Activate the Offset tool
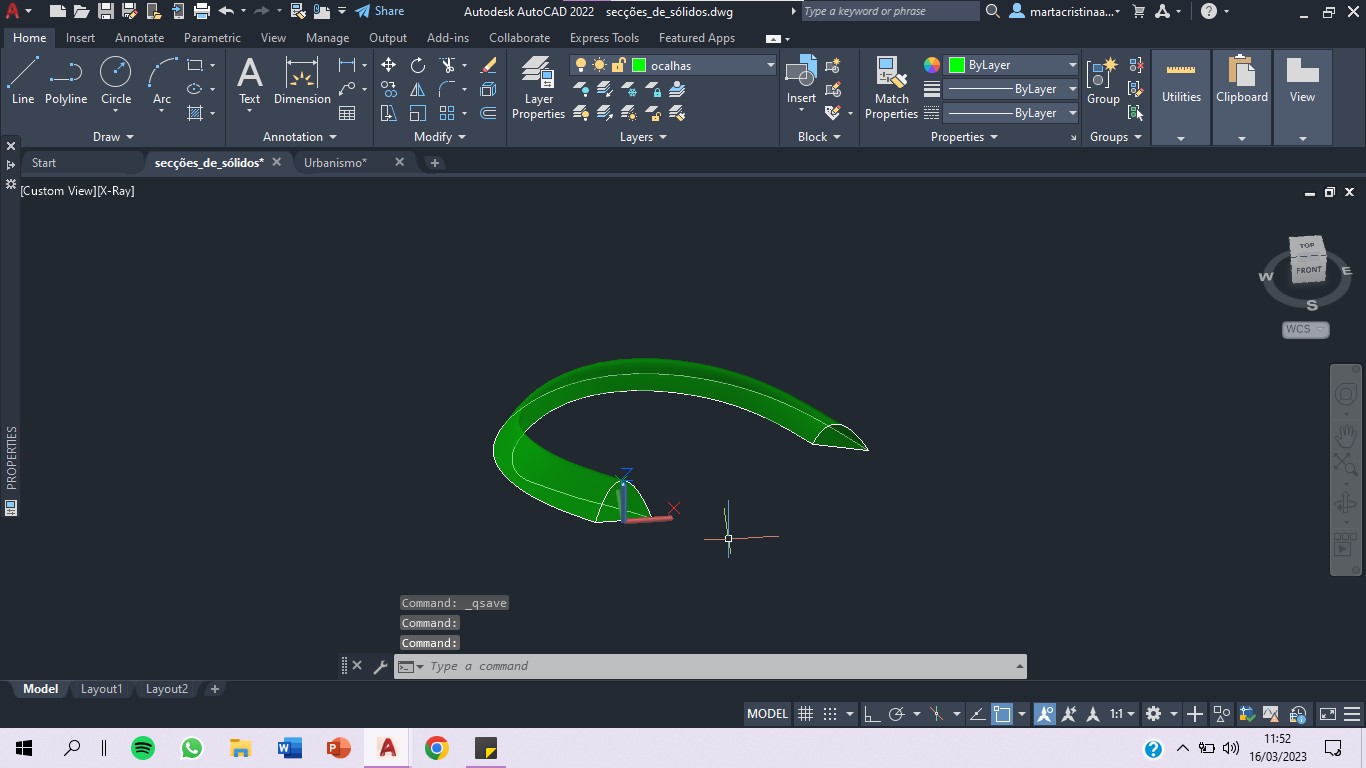The image size is (1366, 768). [488, 113]
